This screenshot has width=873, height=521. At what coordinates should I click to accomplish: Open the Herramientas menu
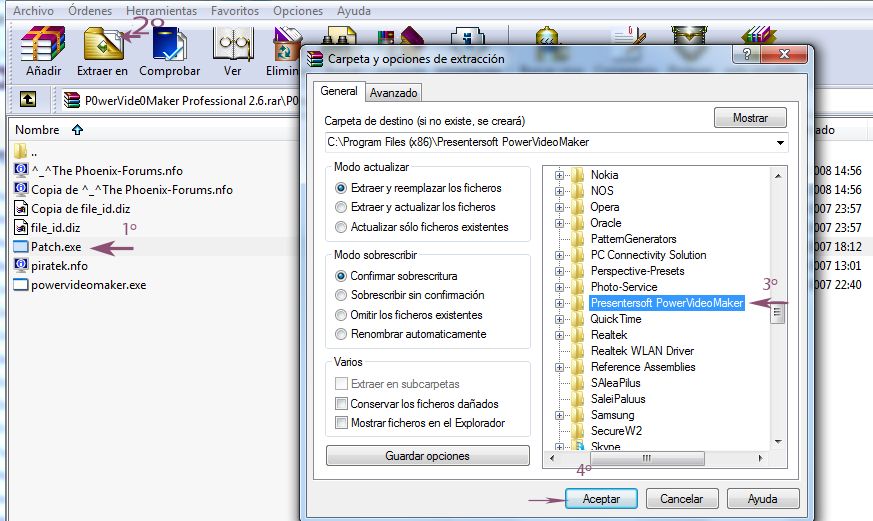161,11
